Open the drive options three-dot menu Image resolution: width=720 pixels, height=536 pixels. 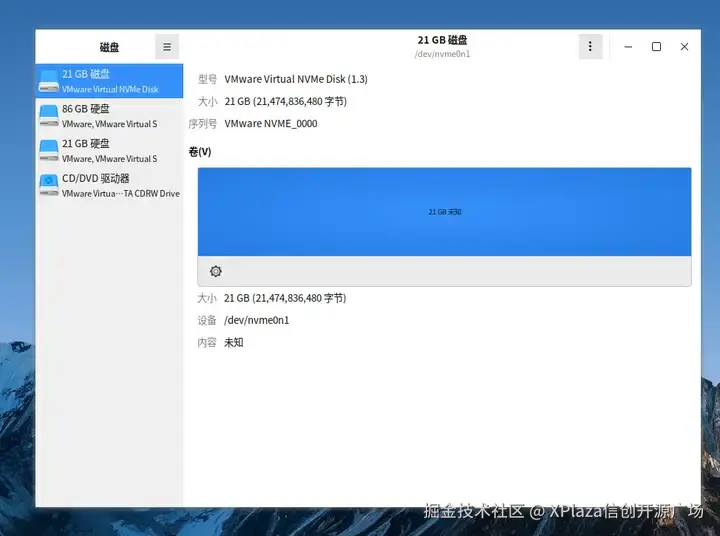[590, 46]
